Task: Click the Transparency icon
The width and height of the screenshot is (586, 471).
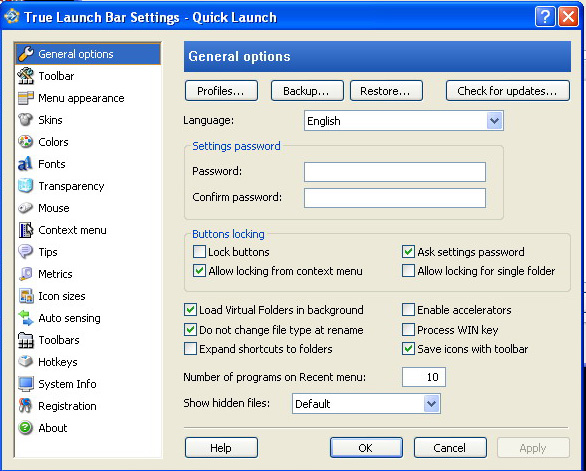Action: coord(26,186)
